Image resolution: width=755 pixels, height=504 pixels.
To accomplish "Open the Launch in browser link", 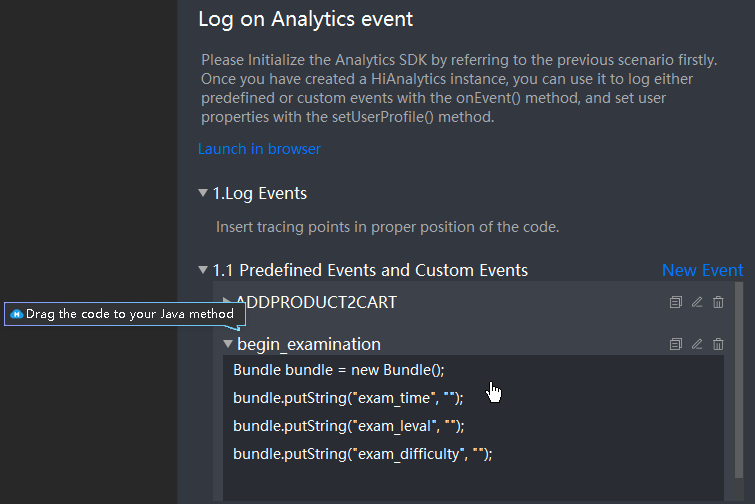I will coord(259,149).
